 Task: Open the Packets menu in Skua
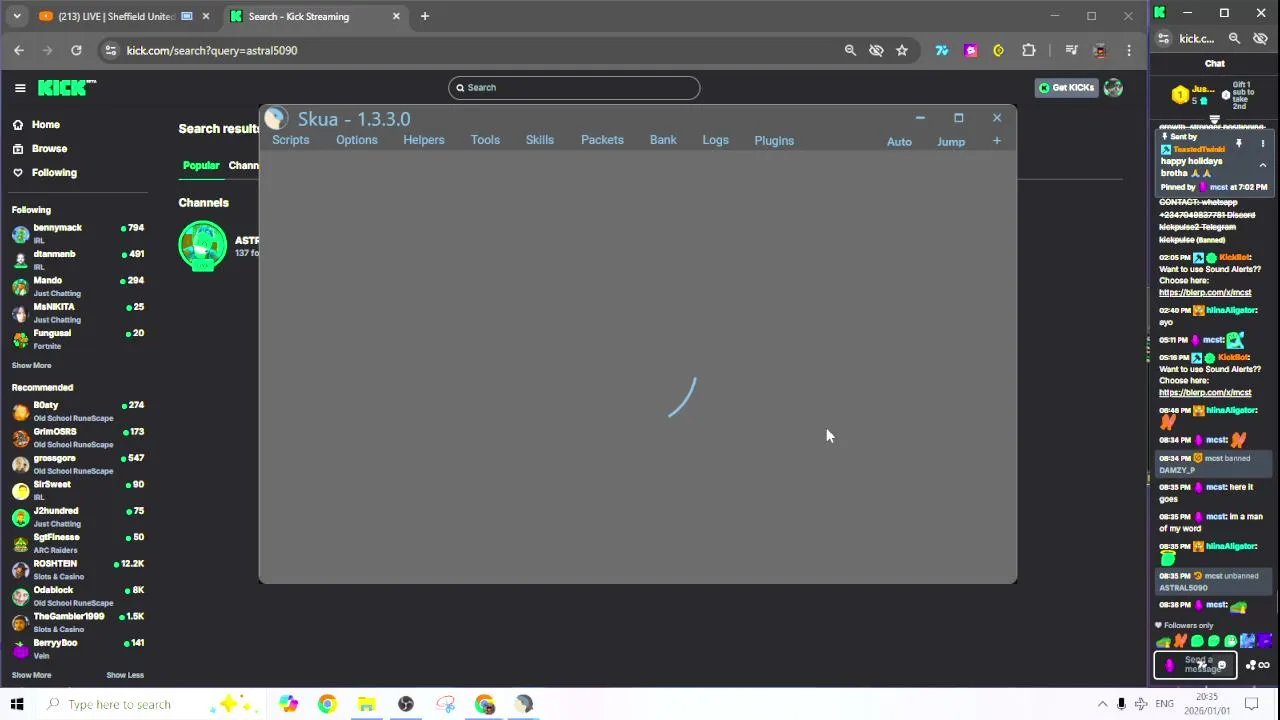pyautogui.click(x=602, y=140)
